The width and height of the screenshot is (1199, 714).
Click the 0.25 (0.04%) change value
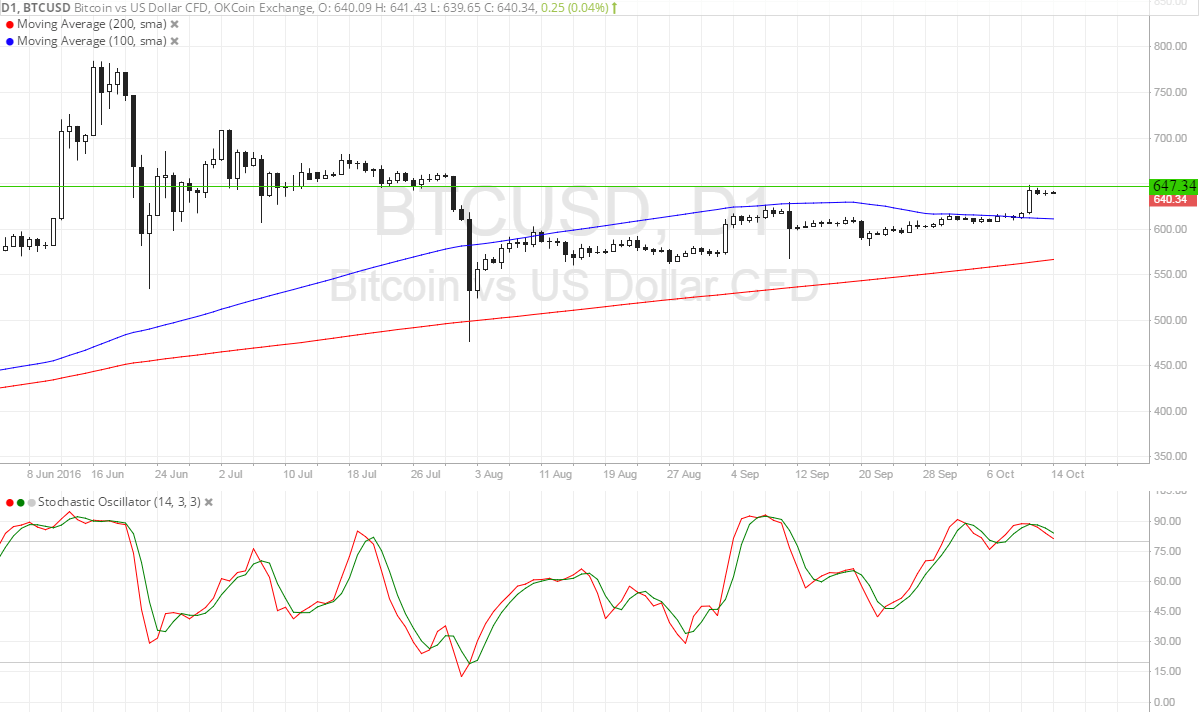point(574,8)
